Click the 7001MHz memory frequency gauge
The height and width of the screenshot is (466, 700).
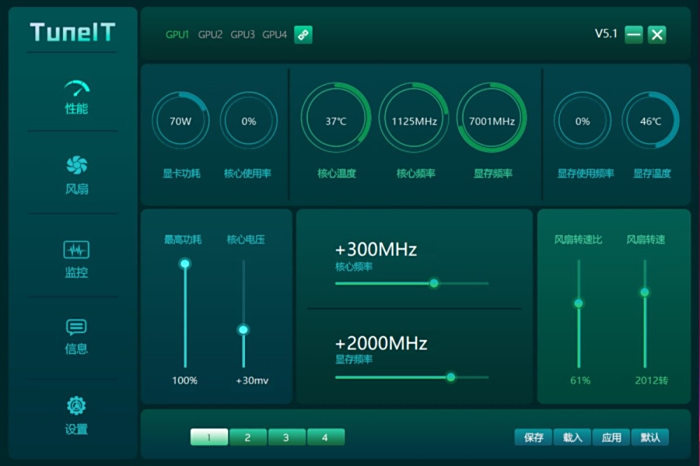492,118
